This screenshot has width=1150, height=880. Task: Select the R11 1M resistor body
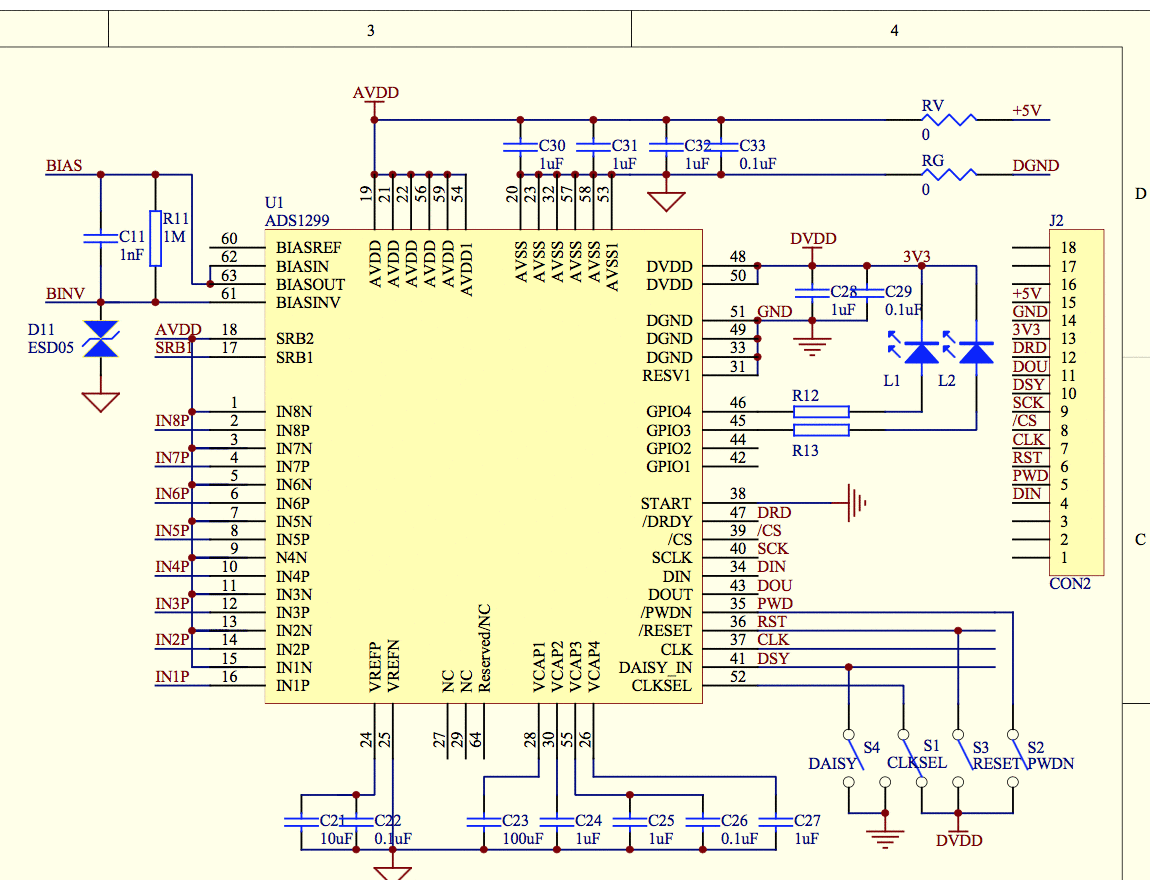tap(155, 238)
